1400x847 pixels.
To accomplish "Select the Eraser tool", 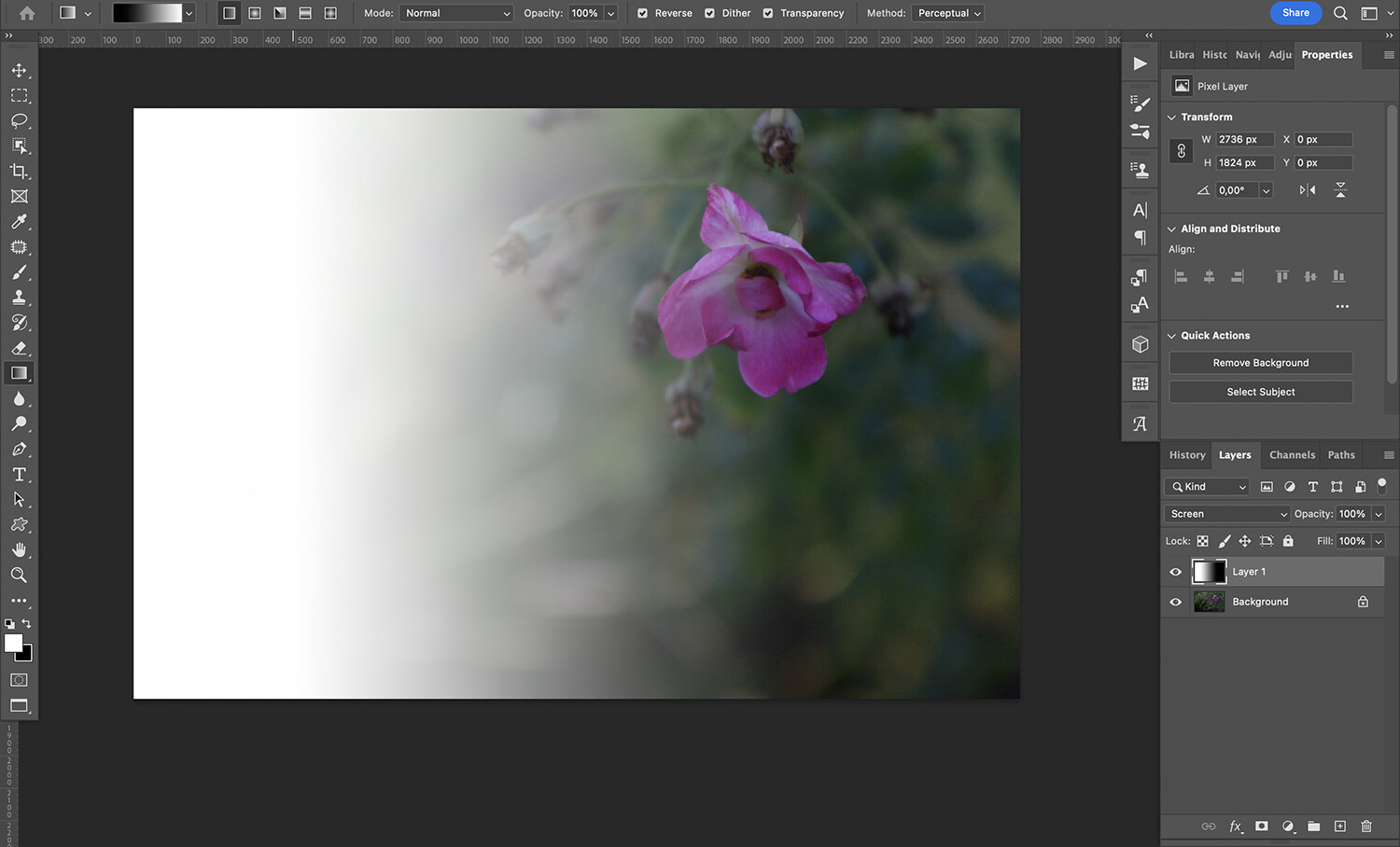I will tap(20, 347).
